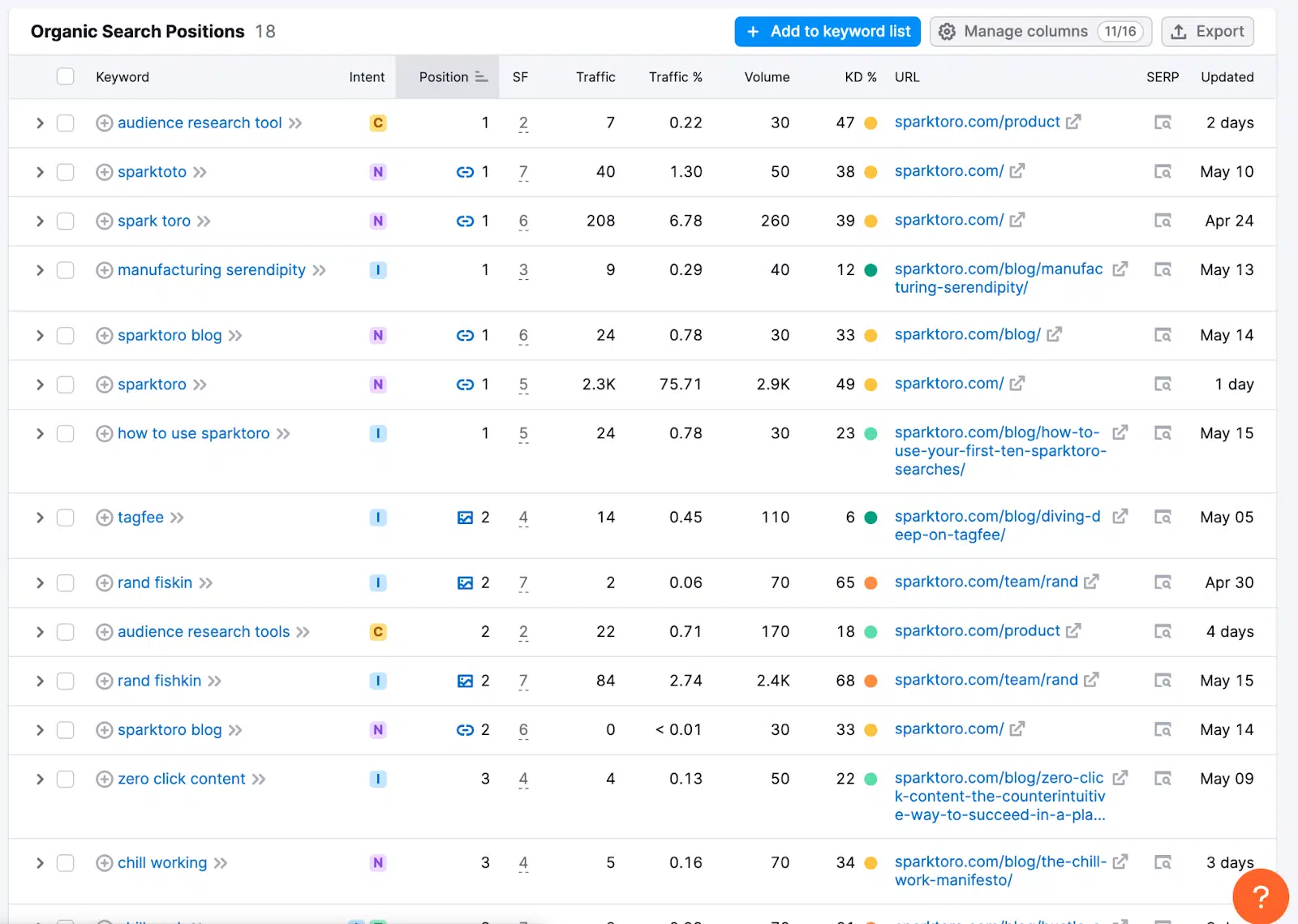Add tagfee keyword via plus icon
1298x924 pixels.
coord(104,518)
